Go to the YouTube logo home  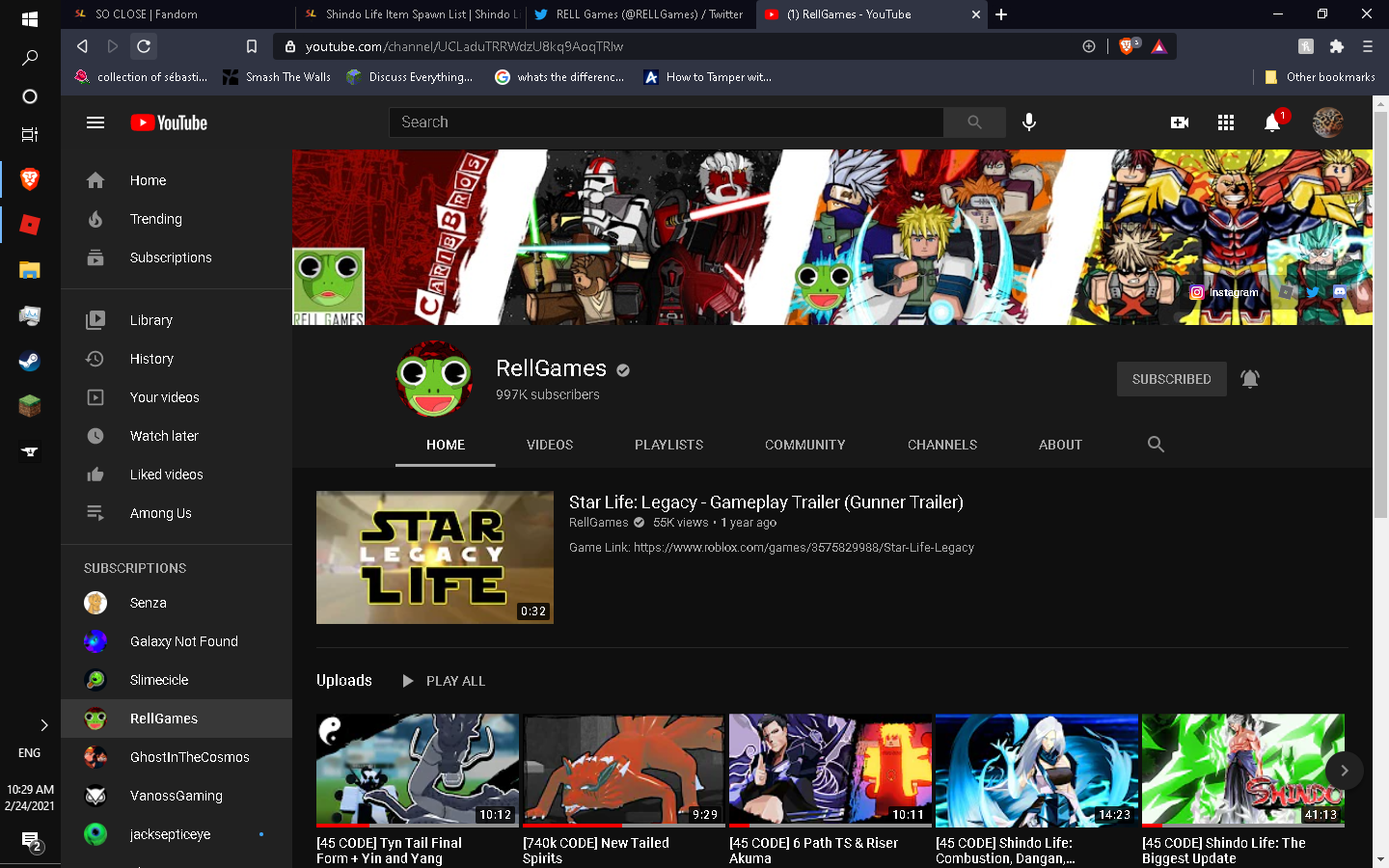tap(169, 122)
